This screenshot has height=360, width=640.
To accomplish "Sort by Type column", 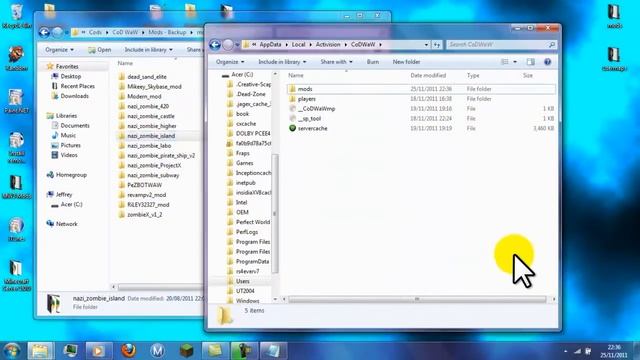I will 473,76.
